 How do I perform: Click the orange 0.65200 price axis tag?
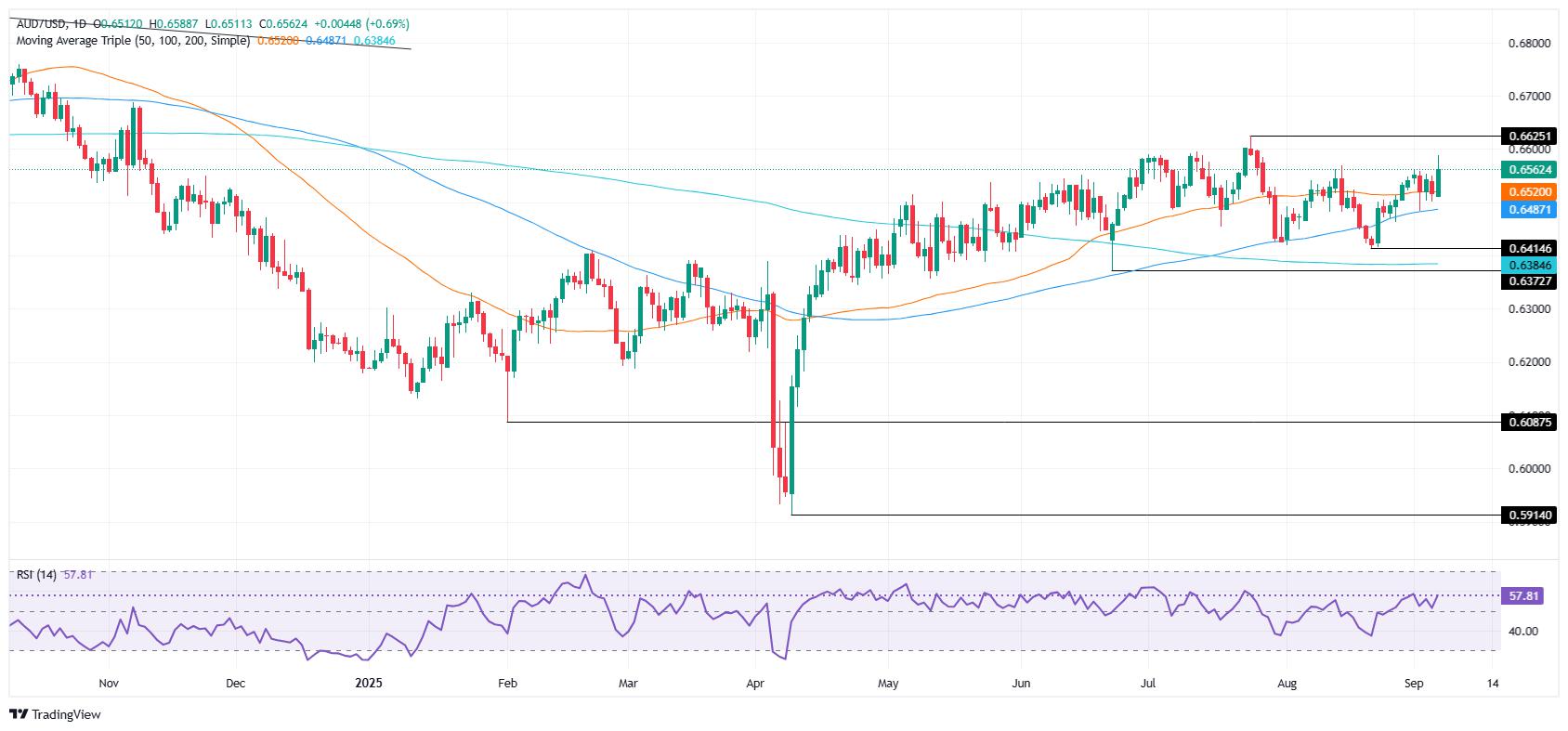point(1527,193)
